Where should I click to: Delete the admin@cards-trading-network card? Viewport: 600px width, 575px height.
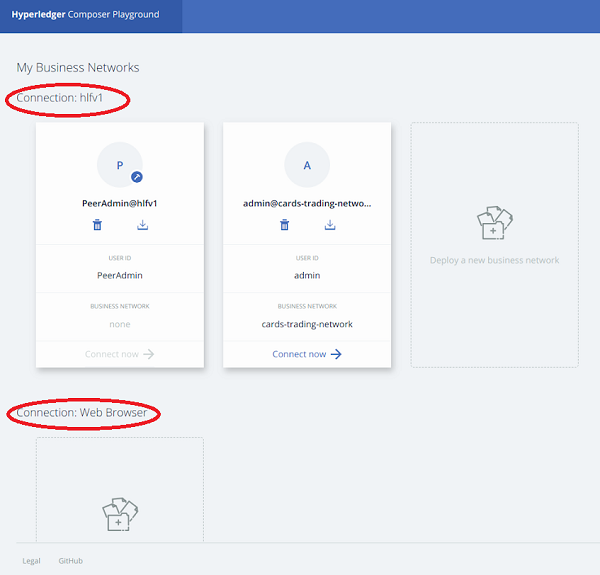pyautogui.click(x=284, y=225)
